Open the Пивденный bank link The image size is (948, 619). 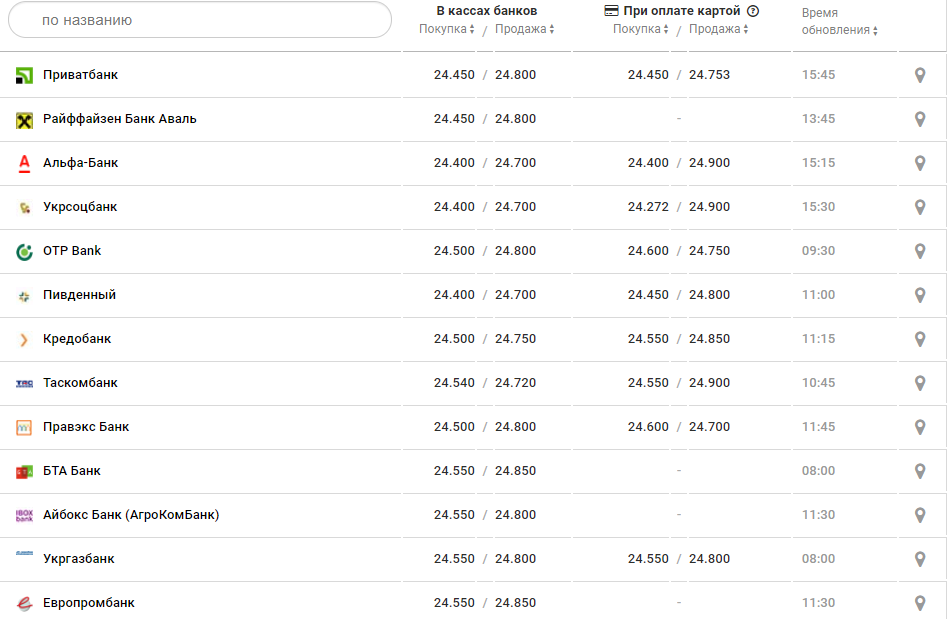79,295
